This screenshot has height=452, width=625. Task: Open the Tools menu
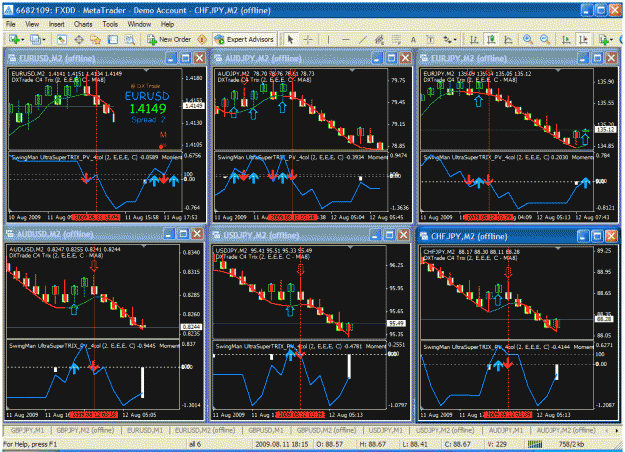(110, 24)
